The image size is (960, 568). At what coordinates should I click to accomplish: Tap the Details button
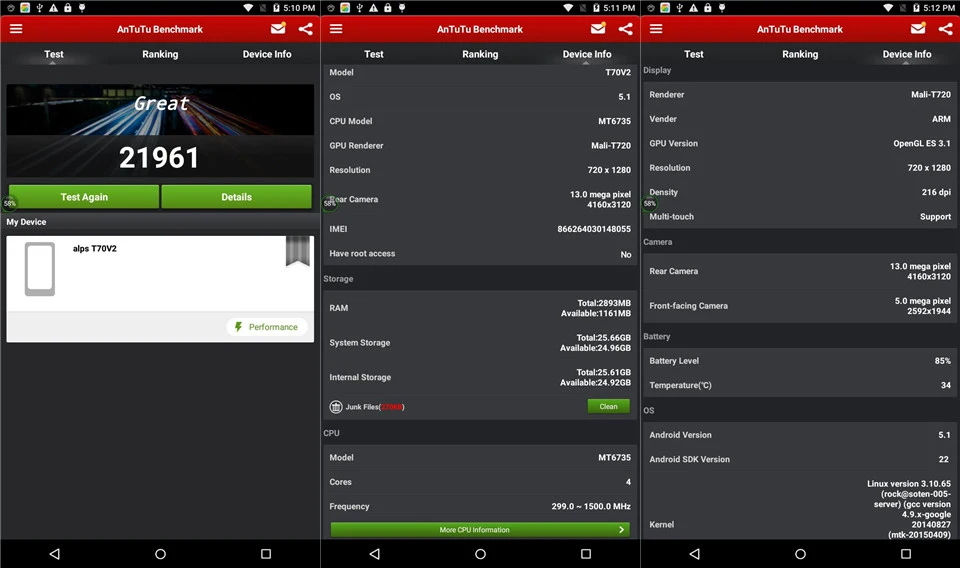(236, 197)
